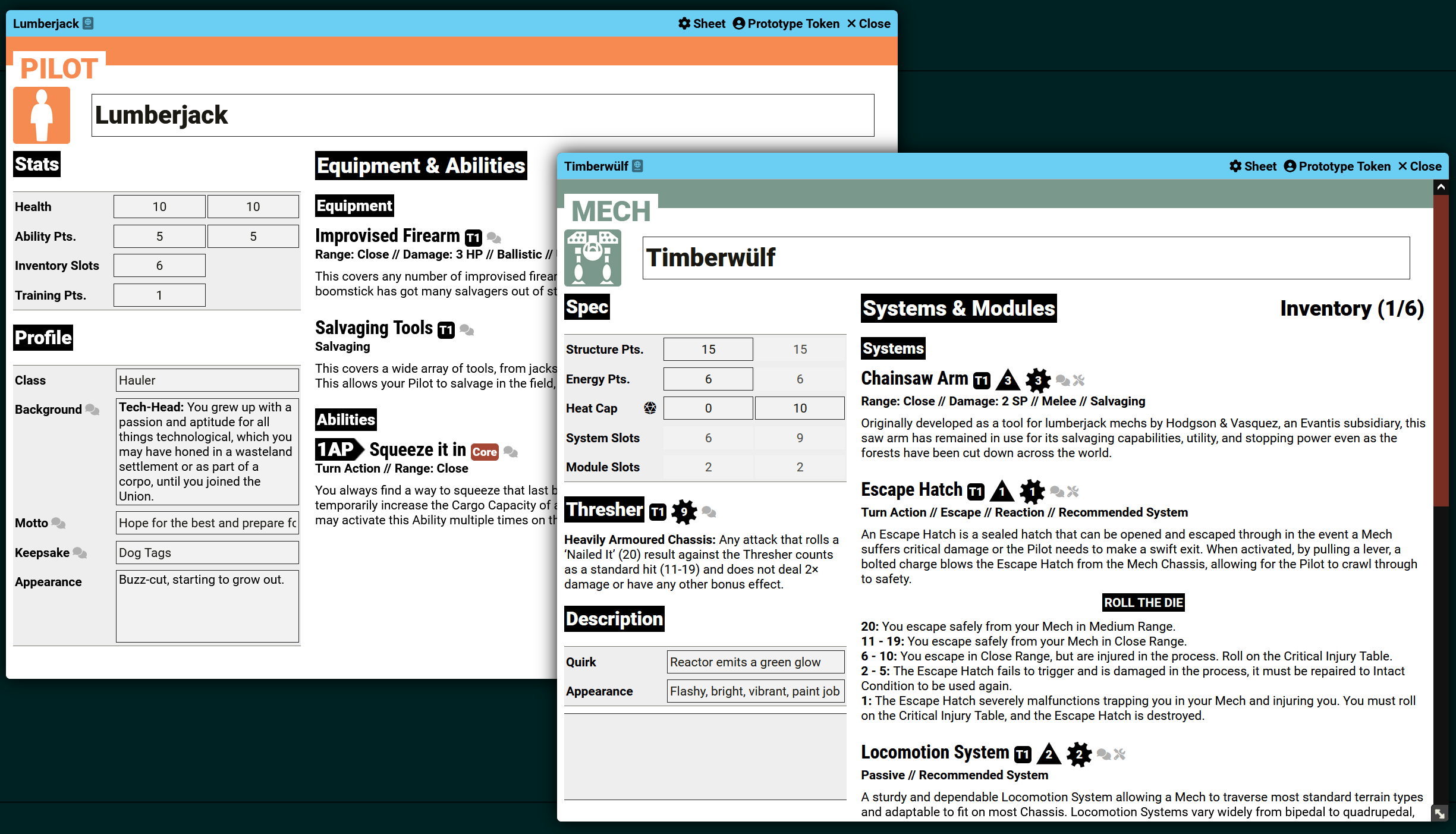This screenshot has width=1456, height=834.
Task: Click the Timberwülf mech portrait image
Action: click(593, 258)
